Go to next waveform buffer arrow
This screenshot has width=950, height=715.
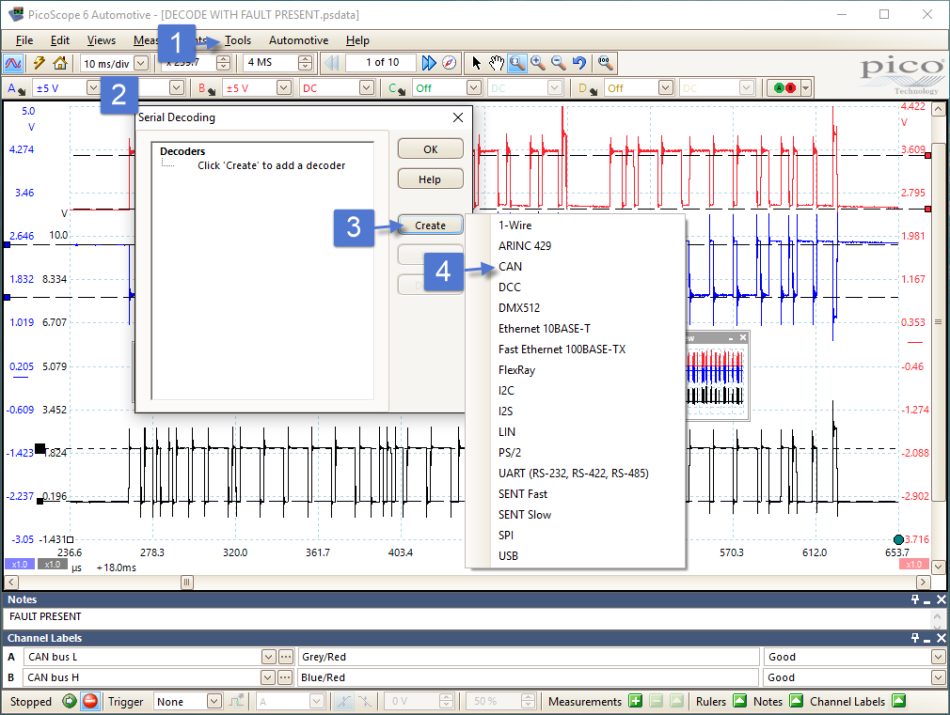point(428,62)
